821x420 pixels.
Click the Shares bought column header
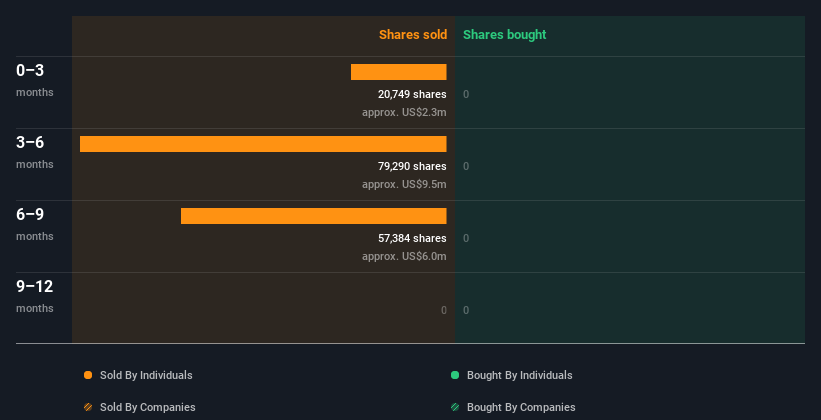[x=504, y=35]
